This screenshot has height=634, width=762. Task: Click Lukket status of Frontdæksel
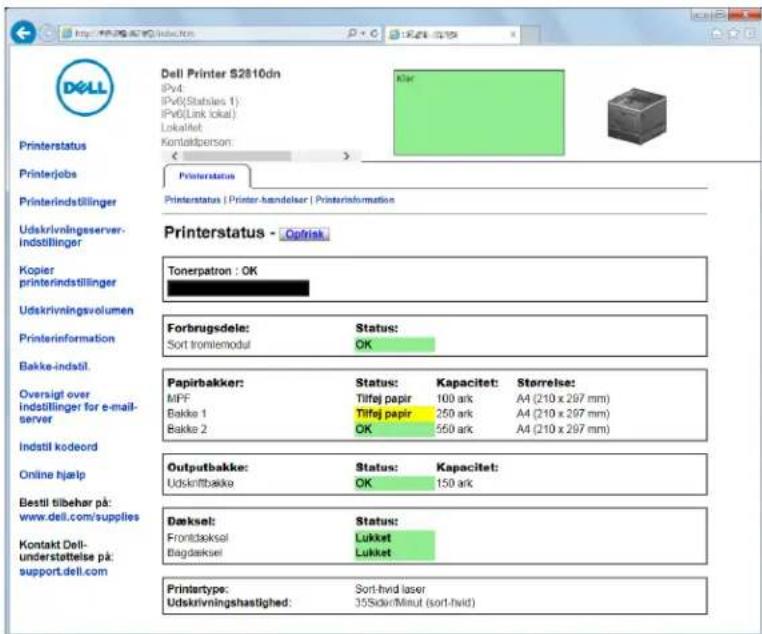(394, 538)
